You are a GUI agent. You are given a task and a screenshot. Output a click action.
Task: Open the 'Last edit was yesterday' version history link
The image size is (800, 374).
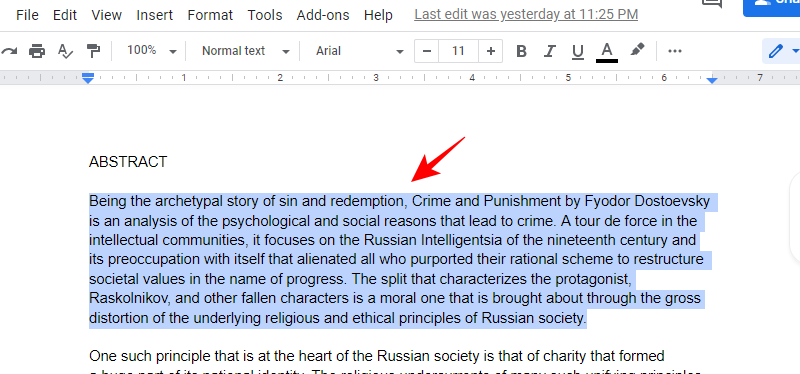(526, 14)
